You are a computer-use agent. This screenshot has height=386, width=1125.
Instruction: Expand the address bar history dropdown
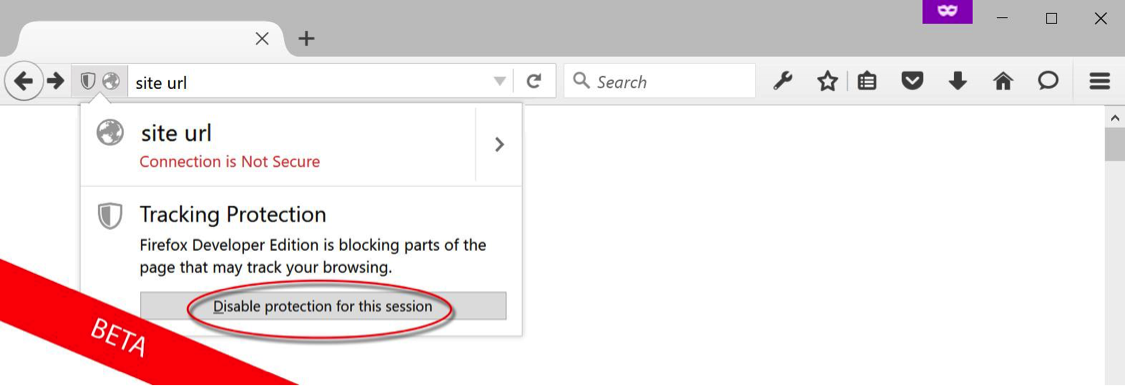(x=500, y=82)
